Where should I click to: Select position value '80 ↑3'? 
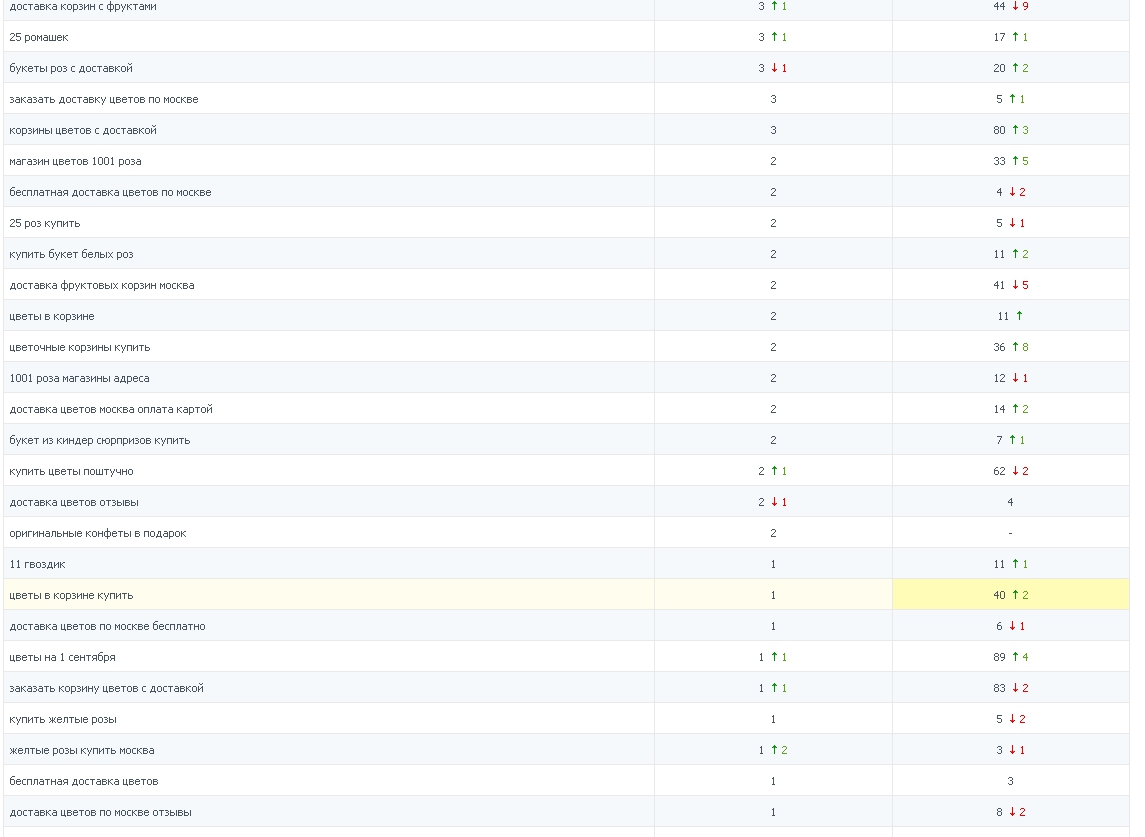1011,131
